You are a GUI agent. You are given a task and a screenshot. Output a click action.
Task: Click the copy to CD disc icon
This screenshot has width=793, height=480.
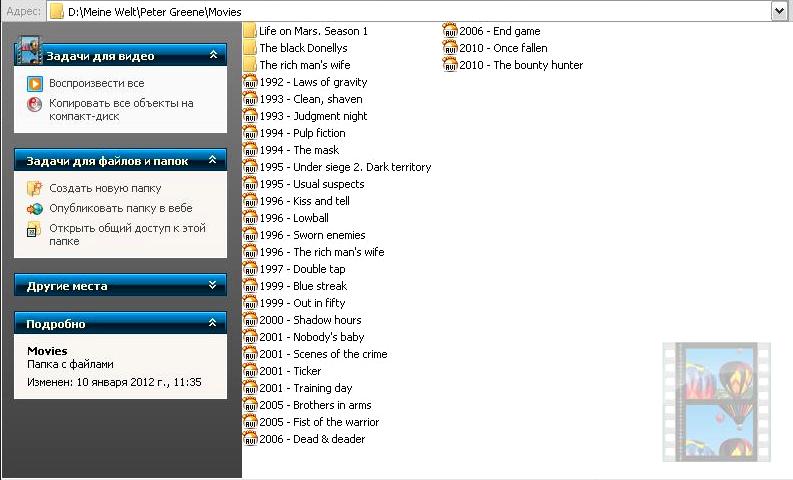[x=34, y=104]
